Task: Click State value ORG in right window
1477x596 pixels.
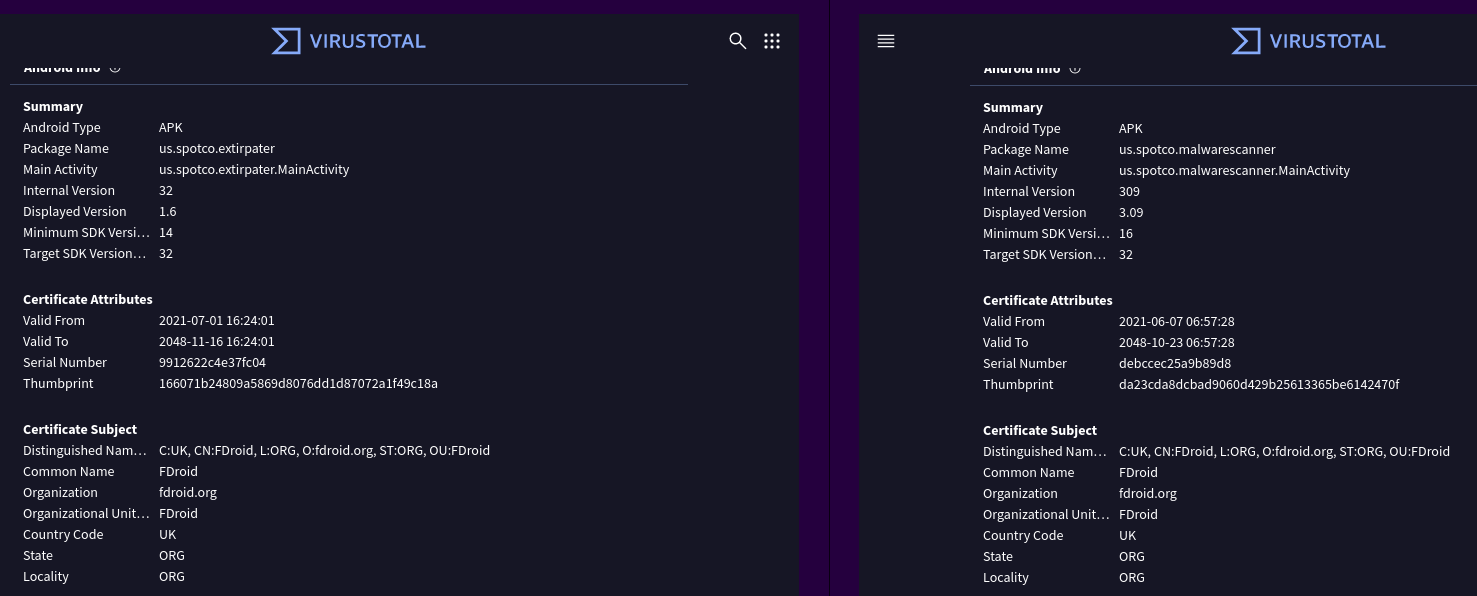Action: pyautogui.click(x=1132, y=557)
